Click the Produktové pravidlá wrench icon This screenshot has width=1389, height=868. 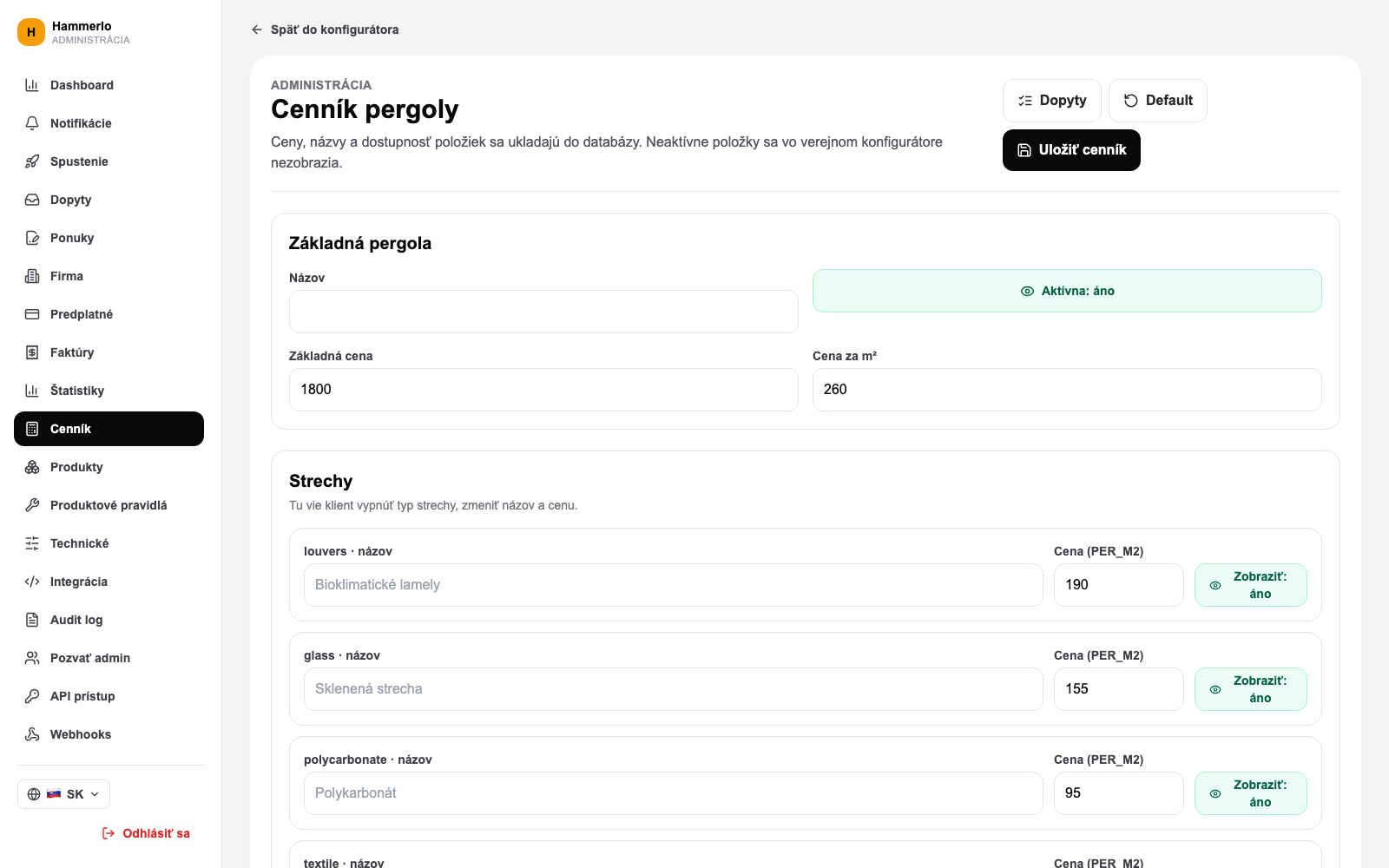[x=32, y=505]
